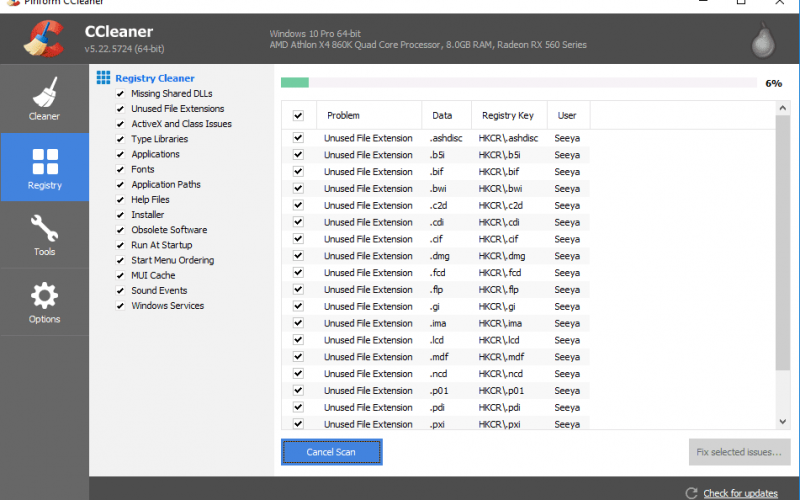Toggle Start Menu Ordering checkbox

120,260
